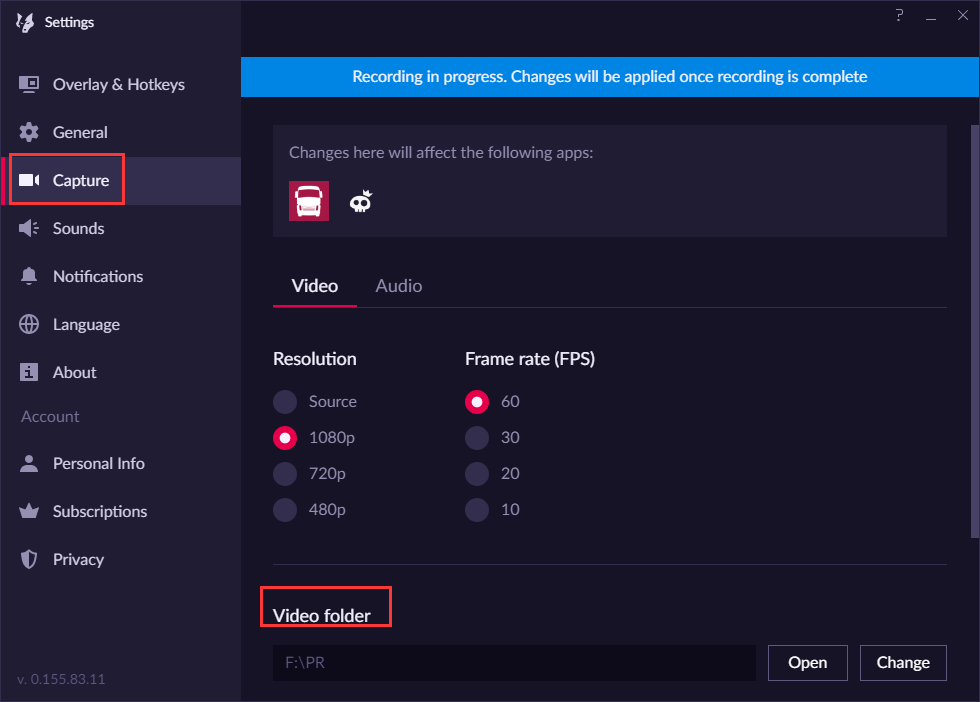Open the video folder
This screenshot has height=702, width=980.
point(807,662)
